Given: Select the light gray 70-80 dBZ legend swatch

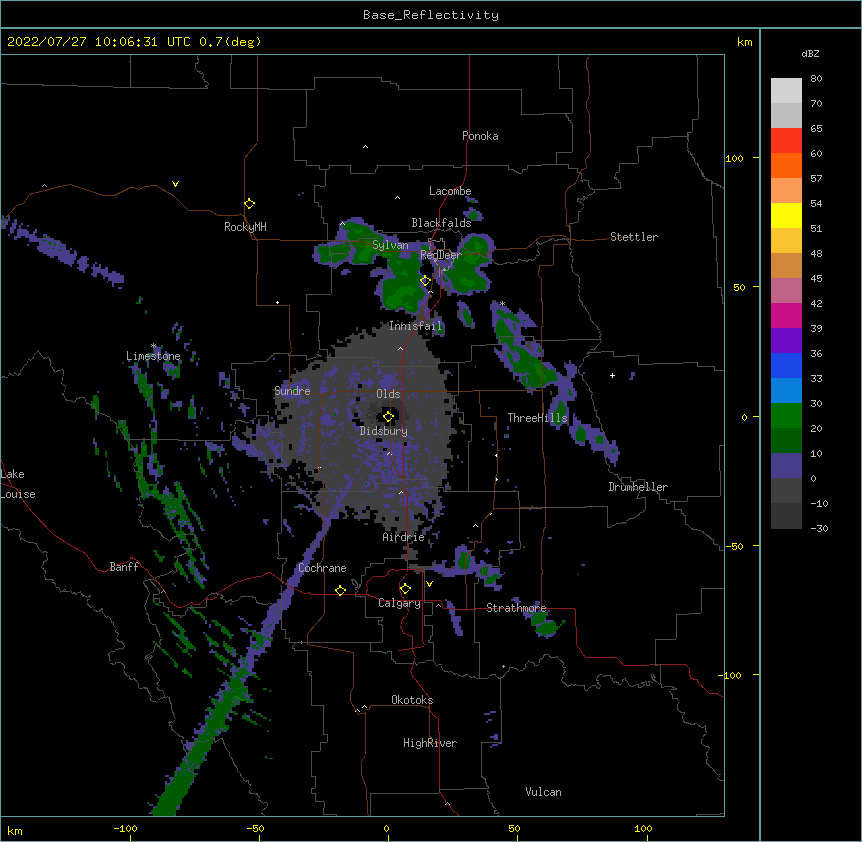Looking at the screenshot, I should tap(786, 91).
